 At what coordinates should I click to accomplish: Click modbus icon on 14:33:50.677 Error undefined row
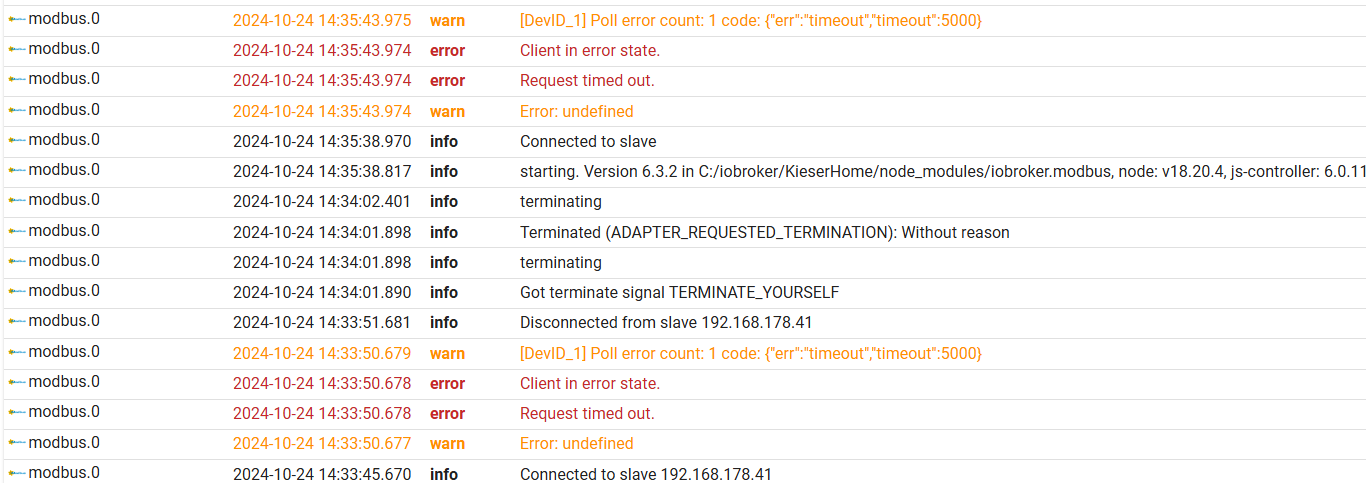tap(16, 442)
